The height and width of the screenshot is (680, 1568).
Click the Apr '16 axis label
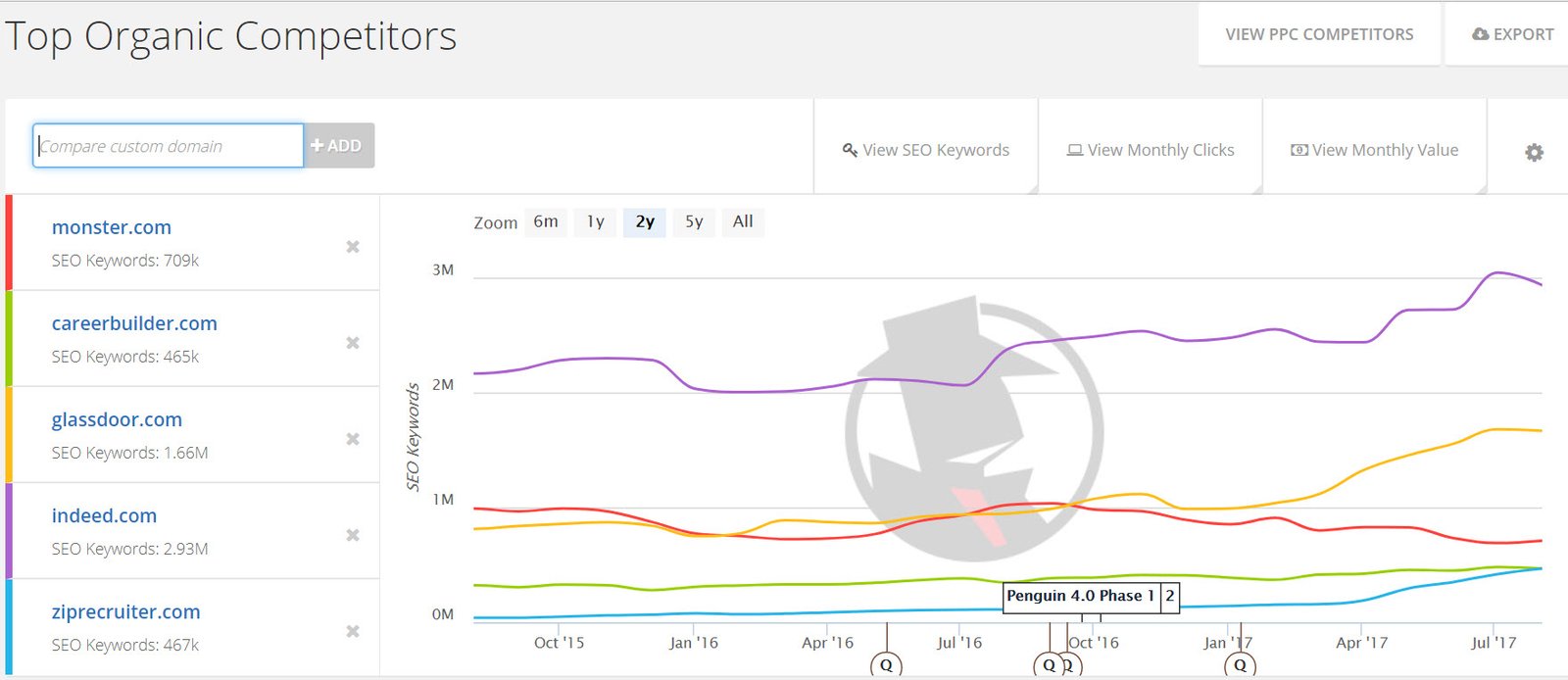(x=827, y=643)
